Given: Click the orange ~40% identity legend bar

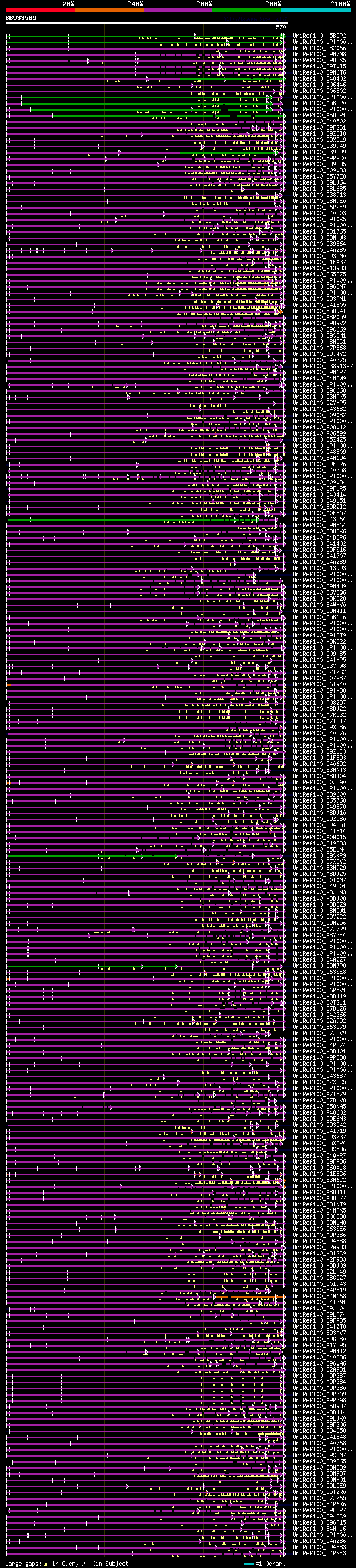Looking at the screenshot, I should (109, 10).
